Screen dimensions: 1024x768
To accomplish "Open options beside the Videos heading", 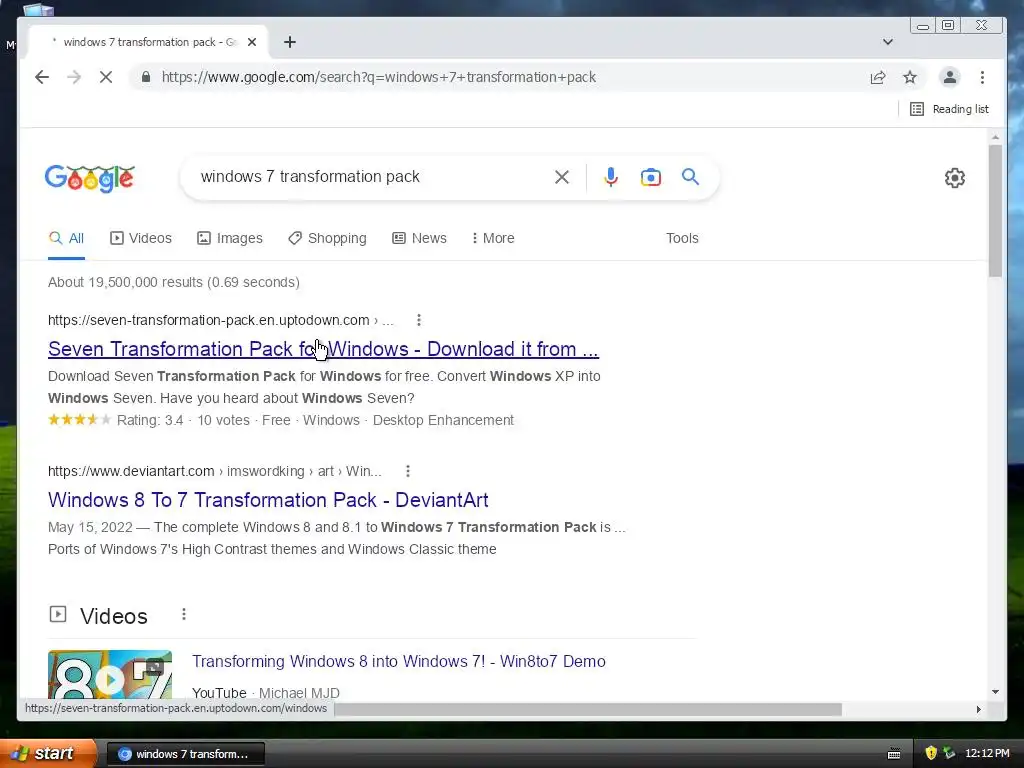I will (184, 615).
